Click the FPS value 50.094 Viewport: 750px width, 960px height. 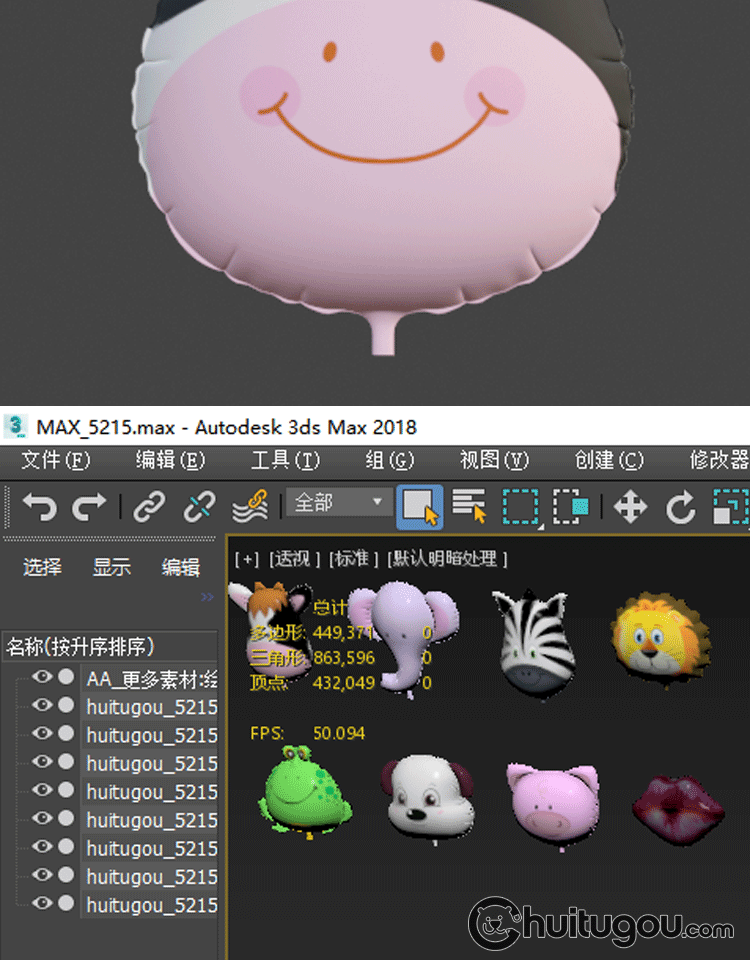tap(339, 733)
